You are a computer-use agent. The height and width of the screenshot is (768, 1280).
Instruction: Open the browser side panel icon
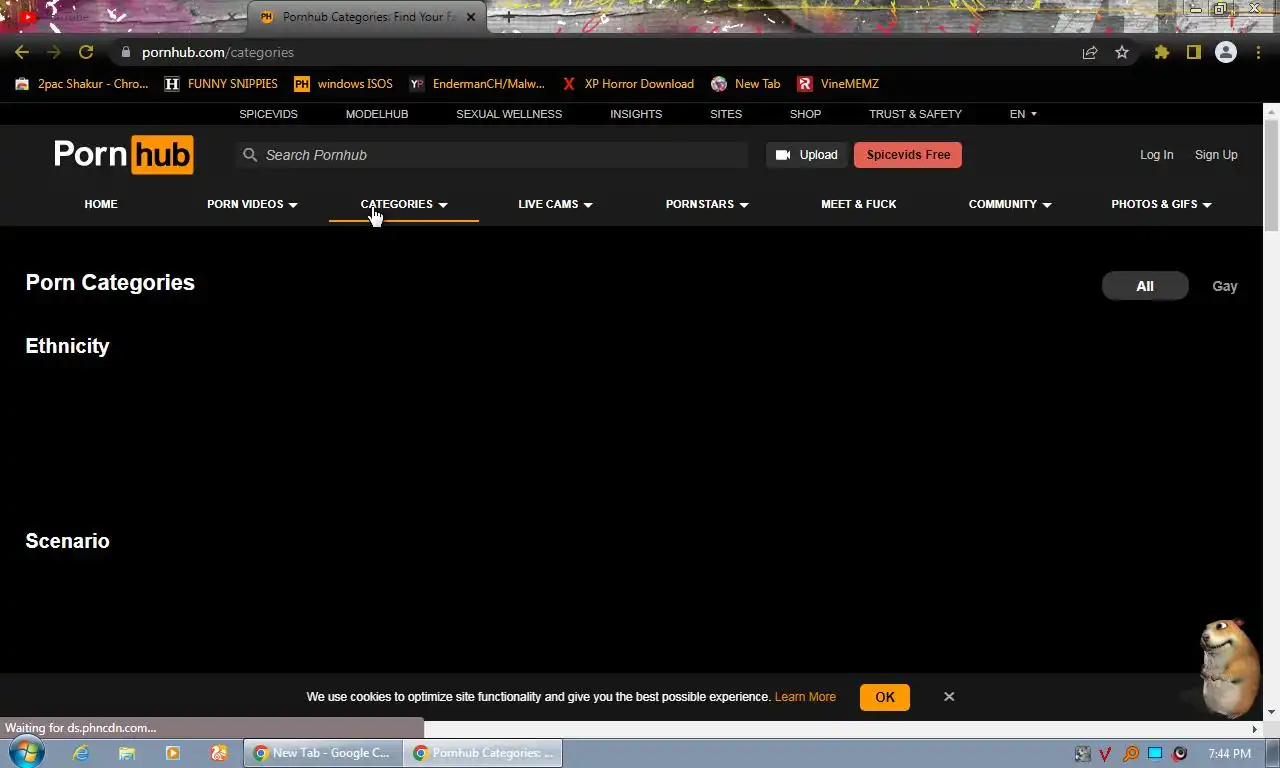[1193, 52]
